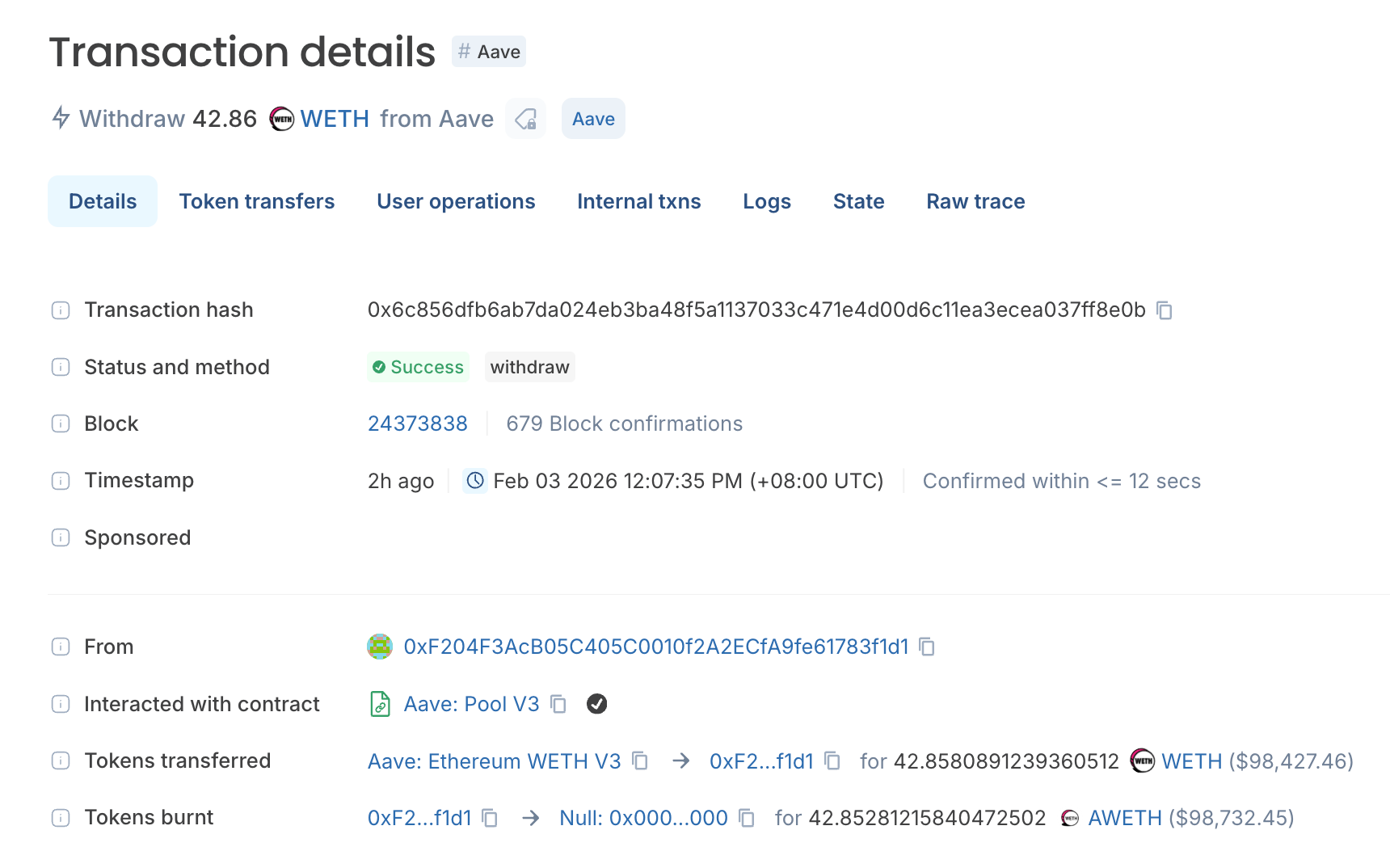This screenshot has width=1390, height=868.
Task: Click the sender avatar identicon
Action: coord(380,647)
